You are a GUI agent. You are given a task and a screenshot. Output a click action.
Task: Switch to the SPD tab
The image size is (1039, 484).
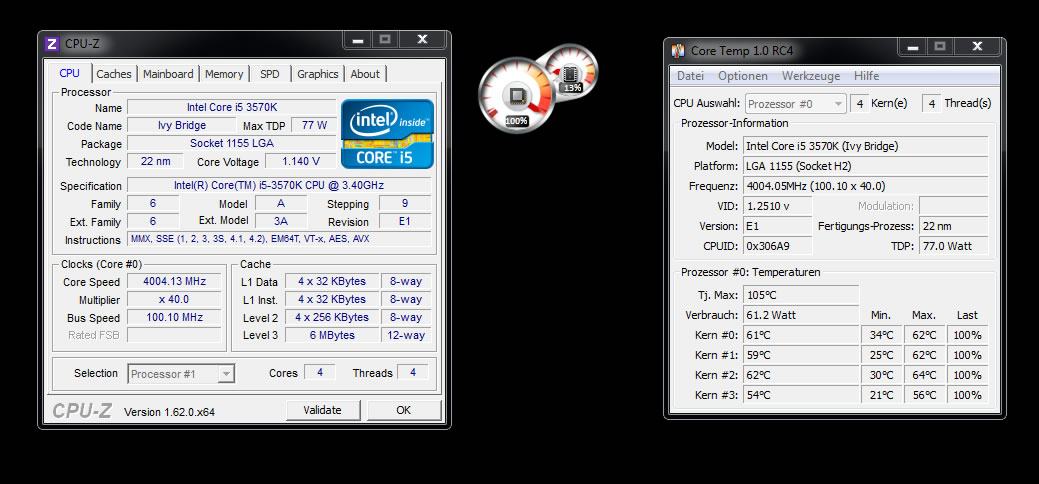270,74
